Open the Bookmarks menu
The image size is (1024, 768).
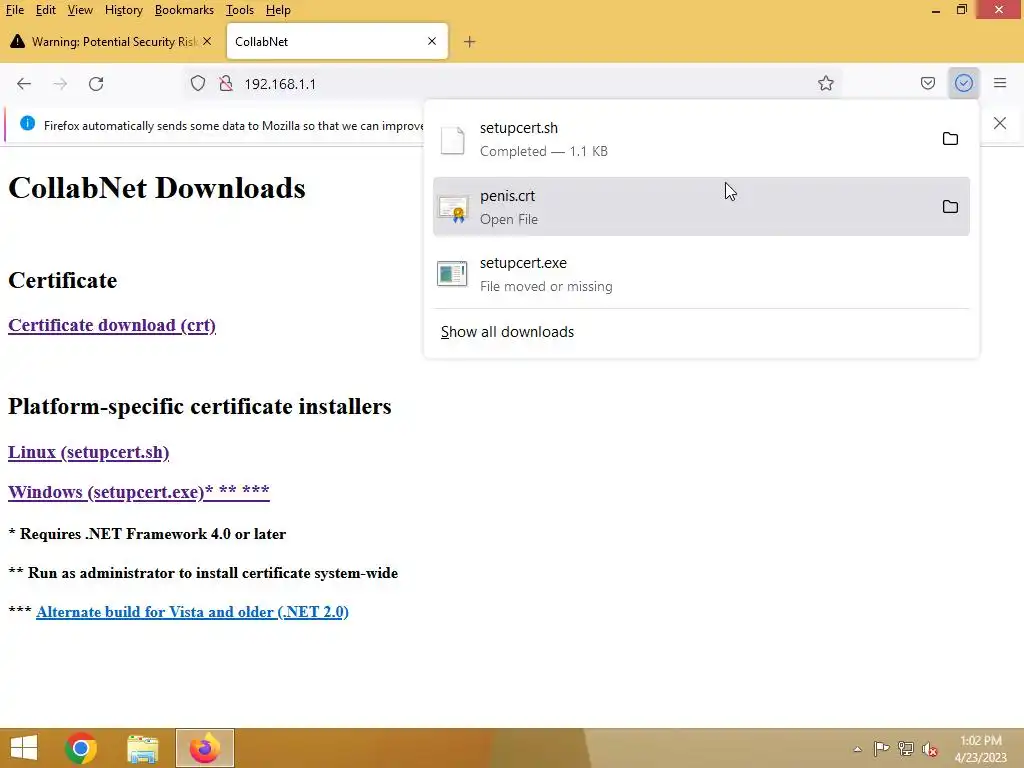184,10
